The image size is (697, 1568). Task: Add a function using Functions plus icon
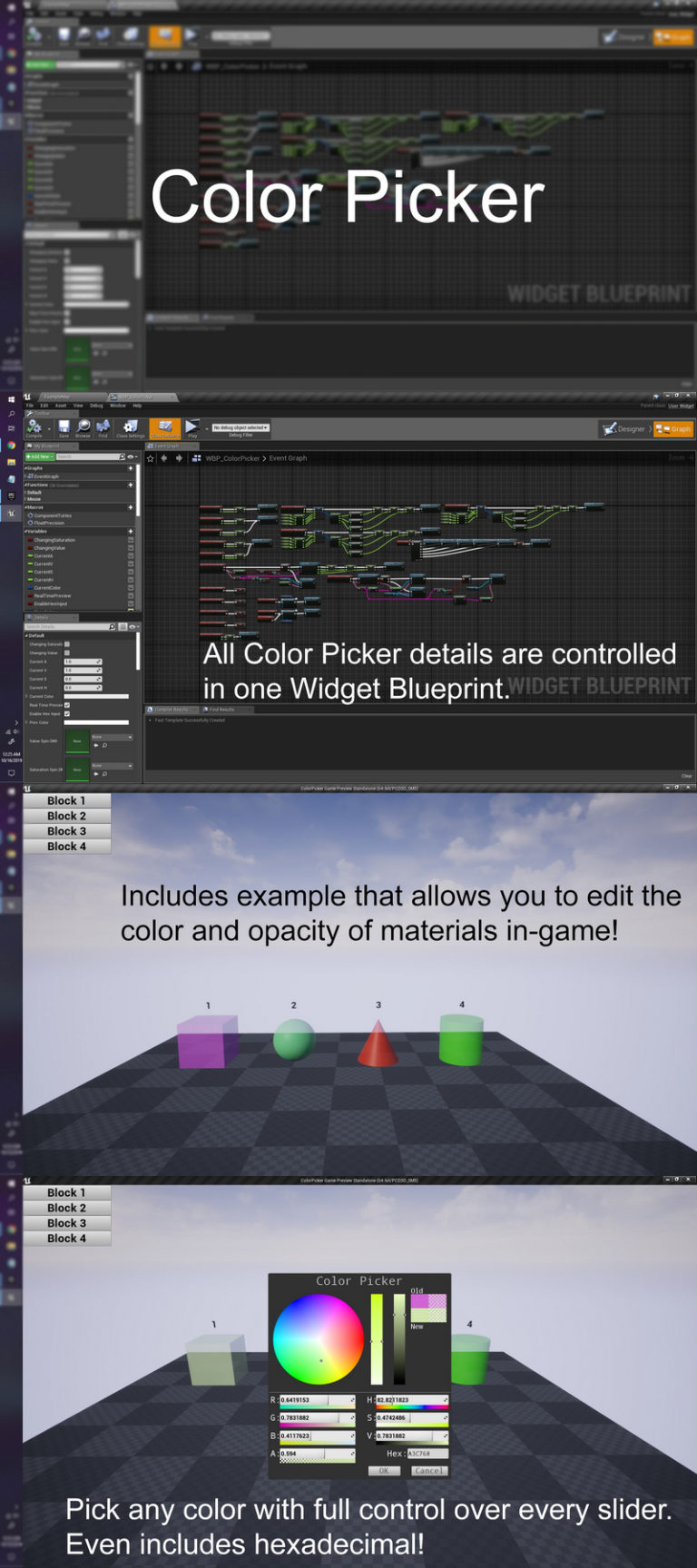(131, 485)
